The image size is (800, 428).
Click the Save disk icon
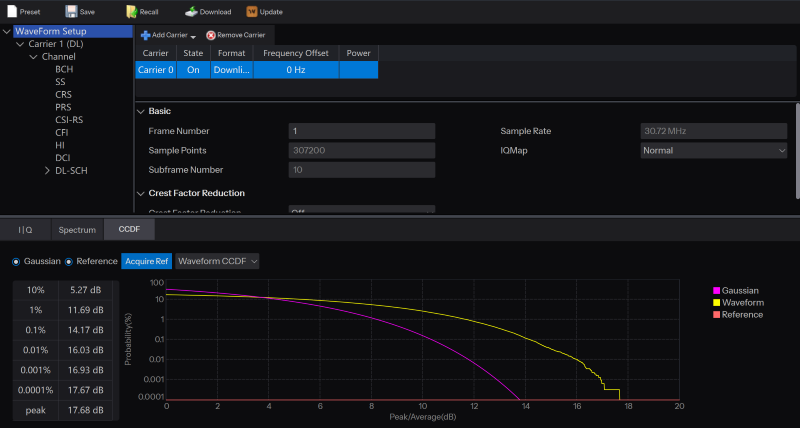pos(72,11)
